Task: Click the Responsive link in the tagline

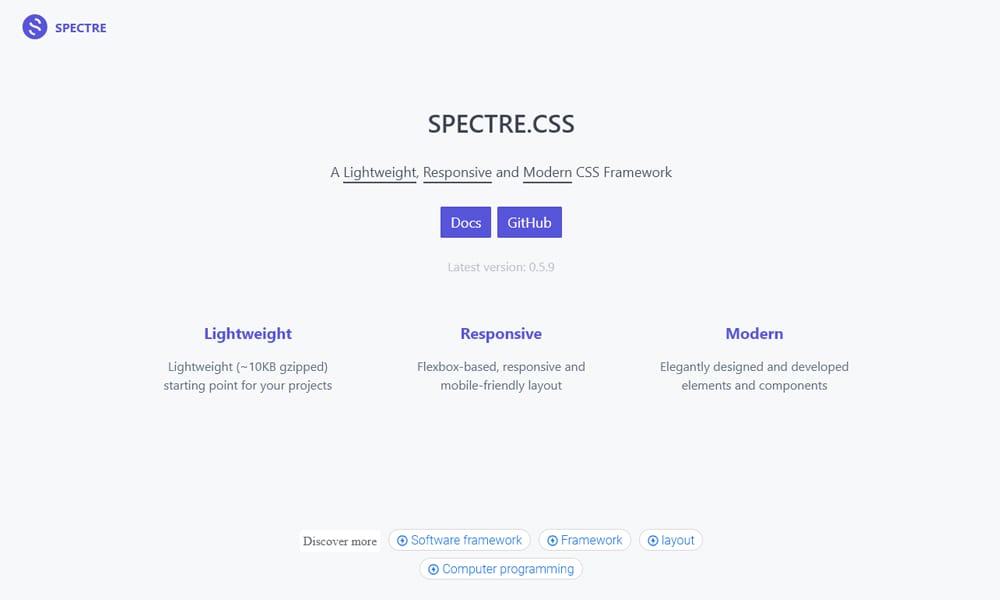Action: point(456,172)
